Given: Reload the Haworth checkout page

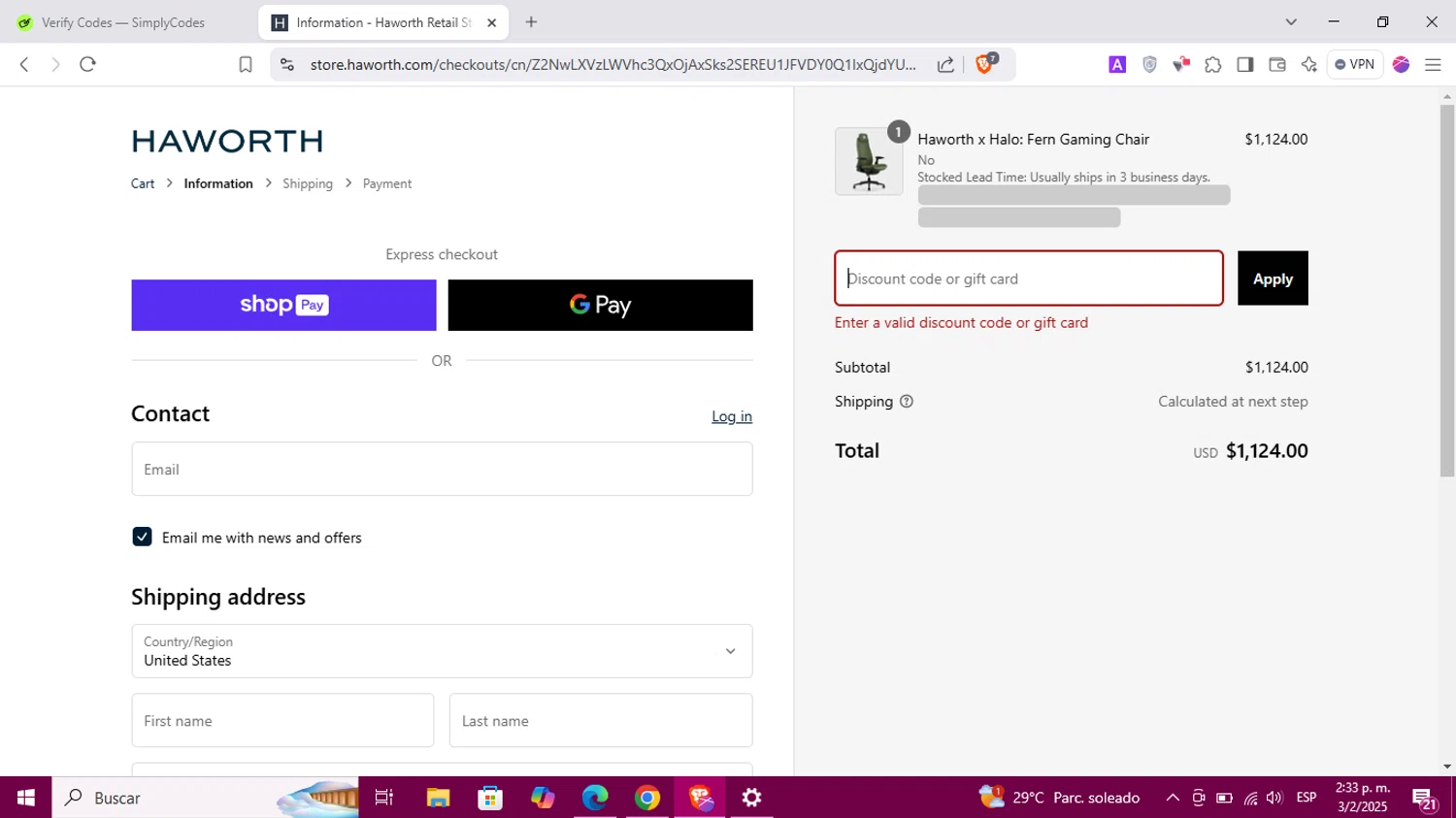Looking at the screenshot, I should [x=87, y=64].
